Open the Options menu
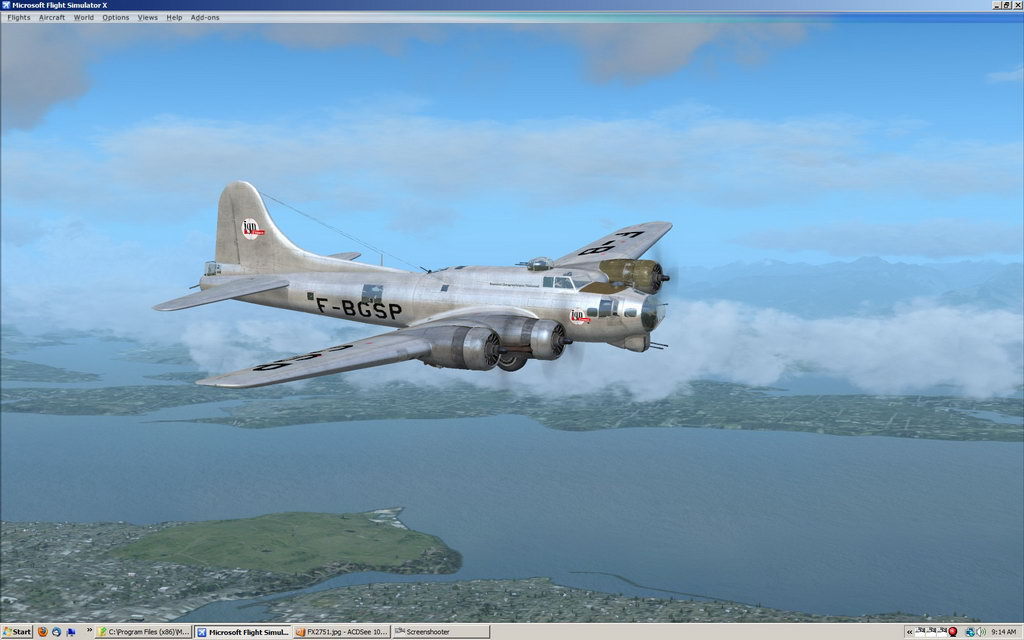This screenshot has height=640, width=1024. [x=116, y=18]
